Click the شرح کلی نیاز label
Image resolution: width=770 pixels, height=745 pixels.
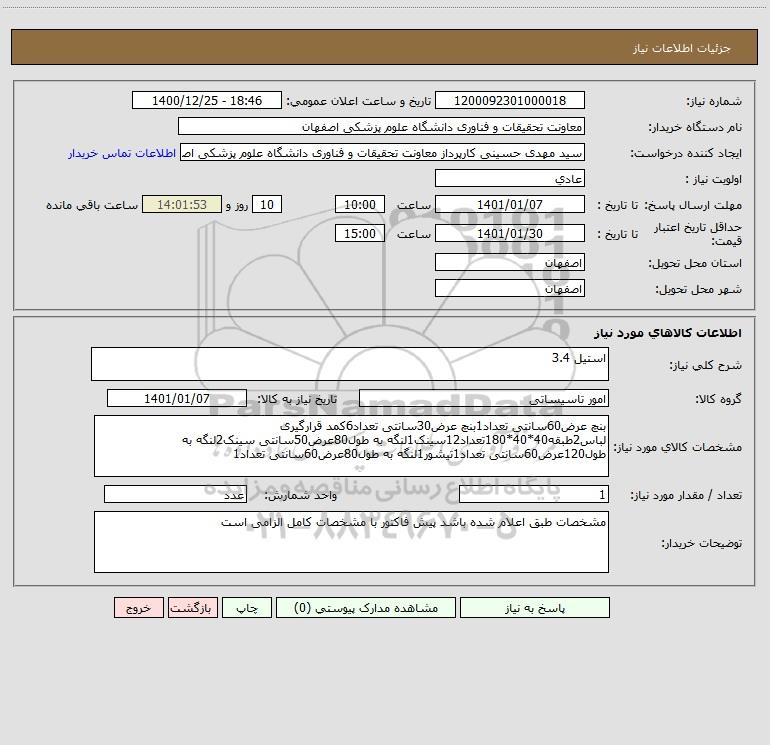coord(706,365)
